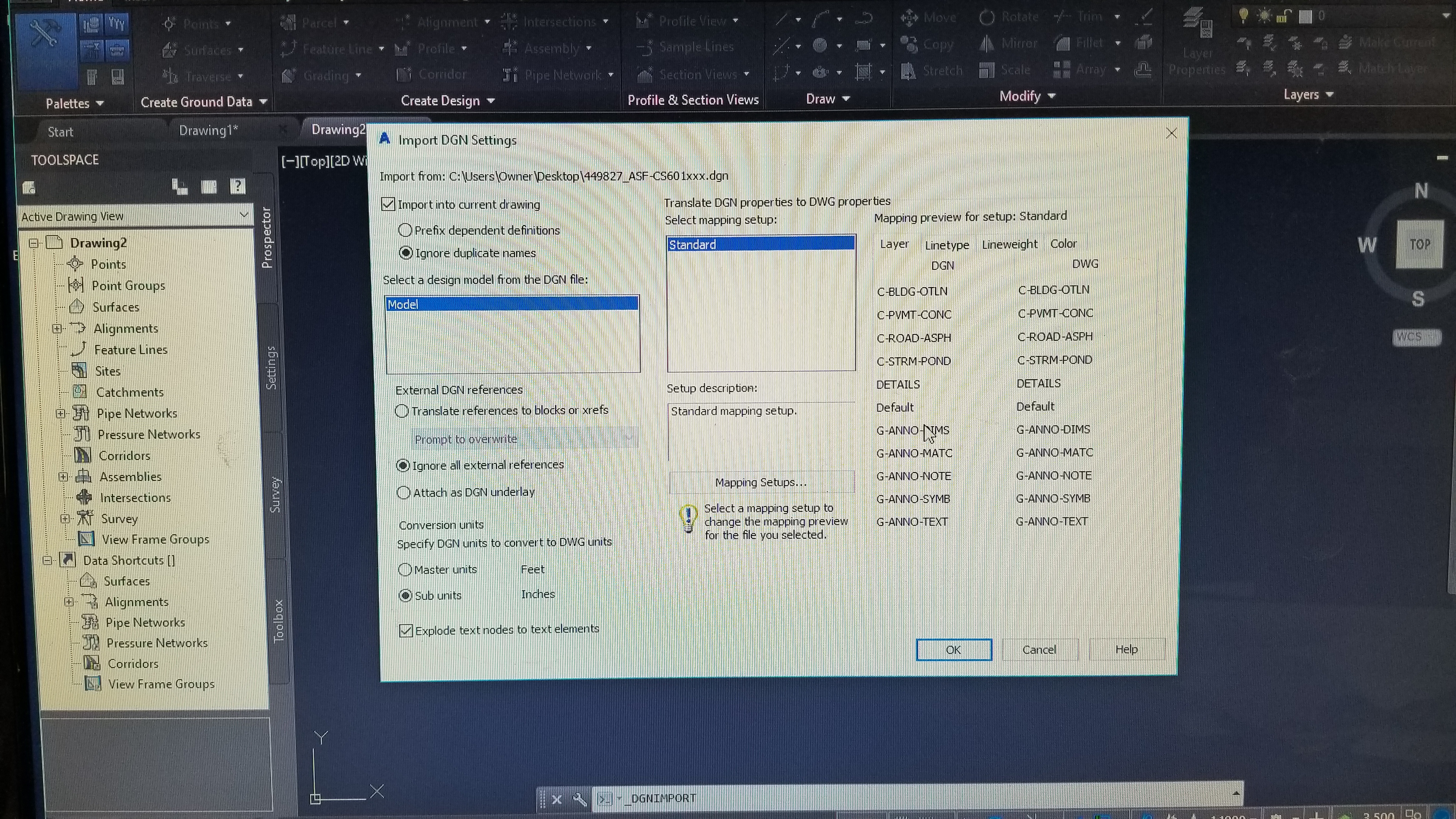Switch to the Start tab

[x=60, y=132]
